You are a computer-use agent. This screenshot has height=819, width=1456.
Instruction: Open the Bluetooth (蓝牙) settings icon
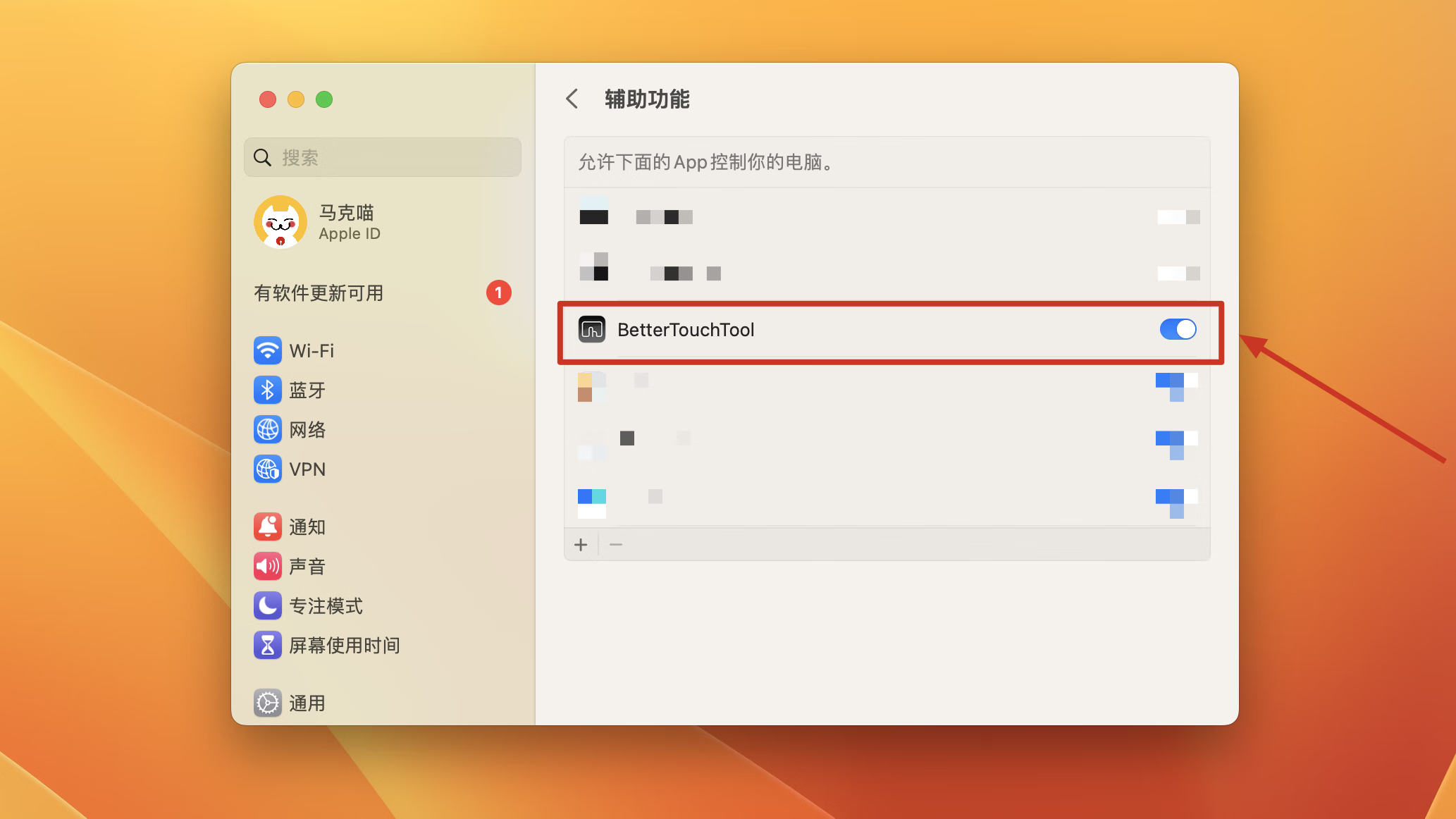(x=267, y=390)
